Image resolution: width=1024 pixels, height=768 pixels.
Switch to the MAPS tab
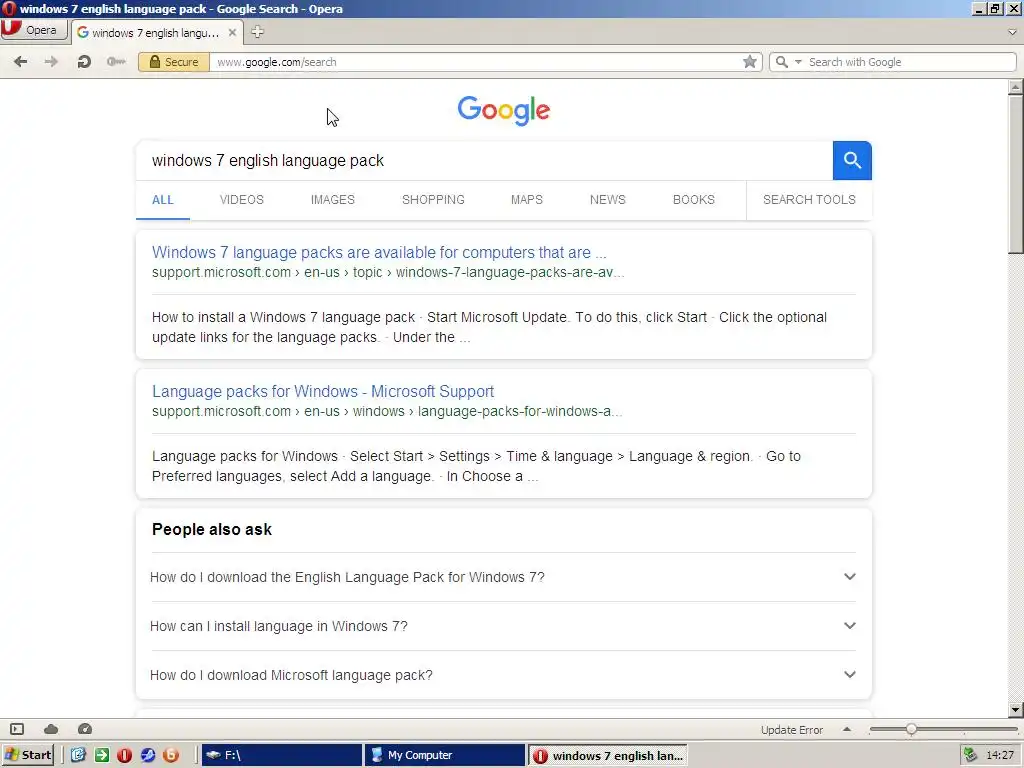pos(526,200)
